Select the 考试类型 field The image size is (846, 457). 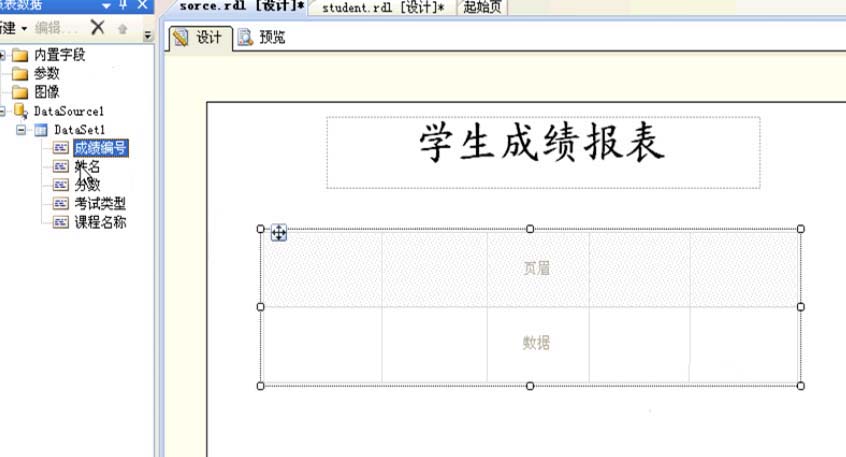click(100, 203)
